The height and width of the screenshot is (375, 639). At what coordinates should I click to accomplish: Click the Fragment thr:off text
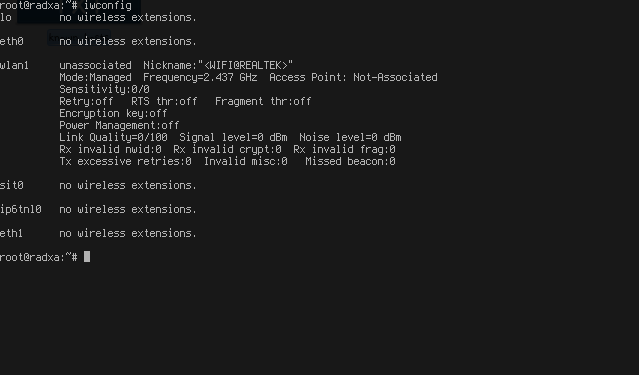[x=263, y=101]
